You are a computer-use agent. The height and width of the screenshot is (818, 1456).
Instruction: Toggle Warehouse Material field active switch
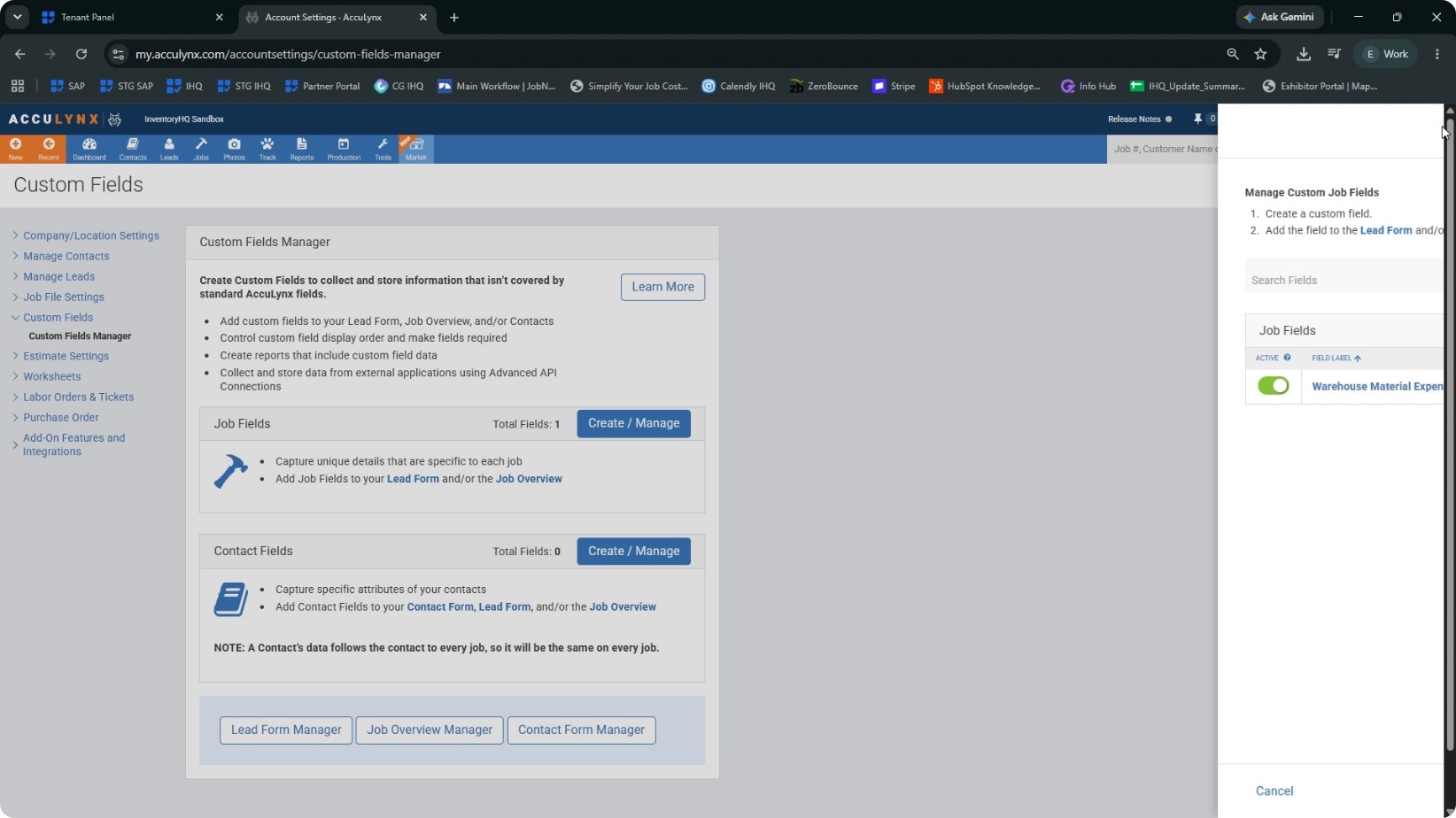tap(1273, 386)
